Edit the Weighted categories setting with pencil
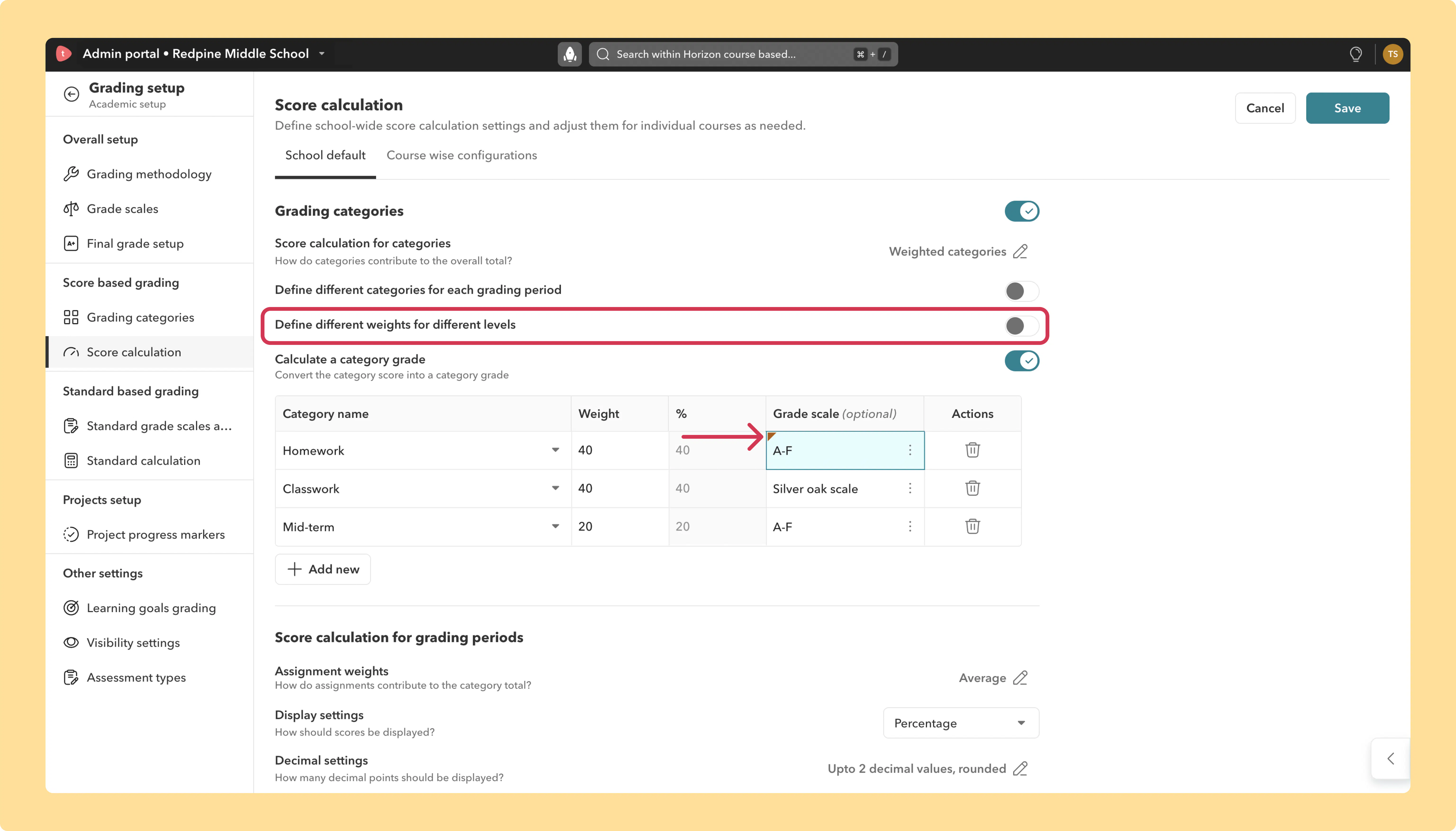 click(x=1020, y=252)
